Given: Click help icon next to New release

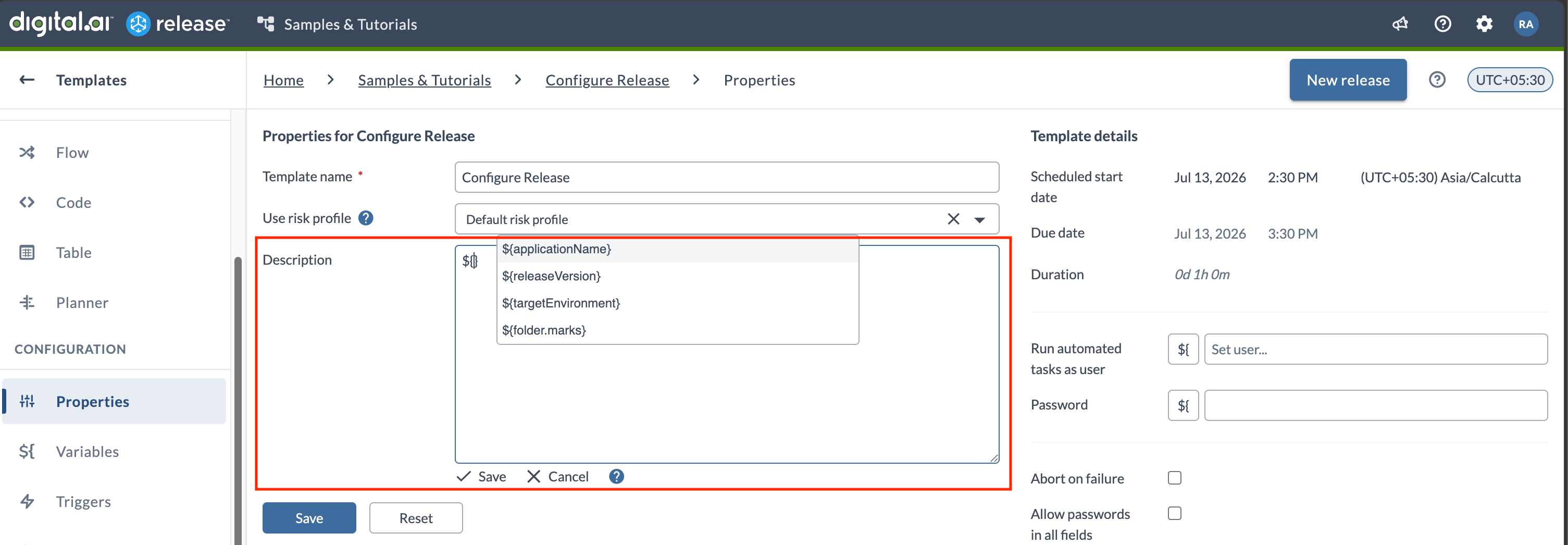Looking at the screenshot, I should pos(1437,80).
